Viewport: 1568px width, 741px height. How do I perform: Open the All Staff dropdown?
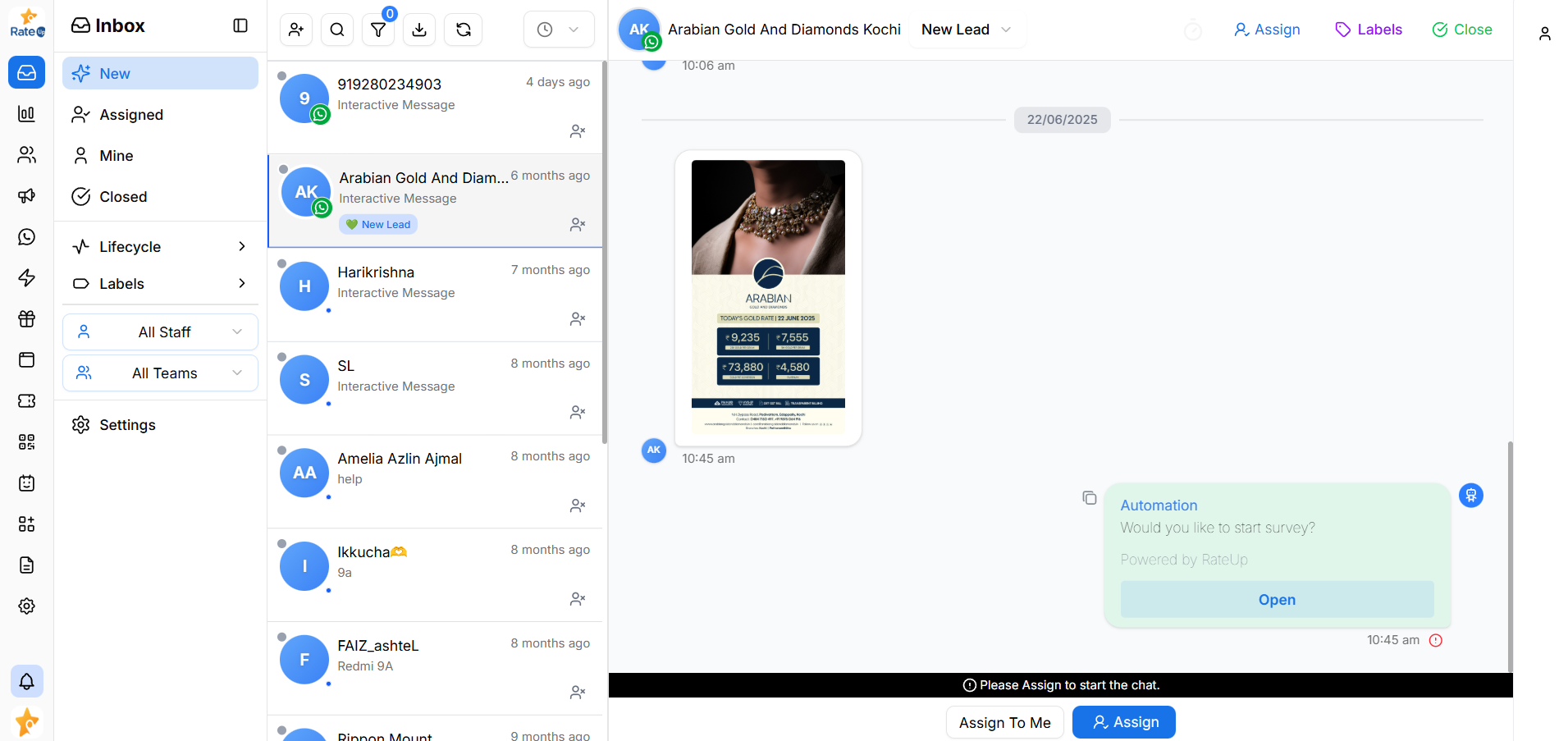click(x=160, y=332)
